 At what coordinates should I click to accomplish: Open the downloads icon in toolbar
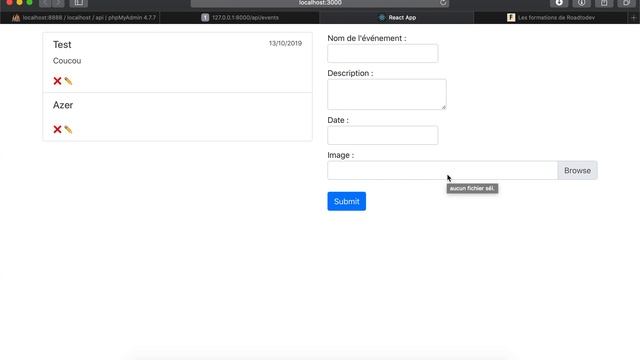pyautogui.click(x=559, y=3)
